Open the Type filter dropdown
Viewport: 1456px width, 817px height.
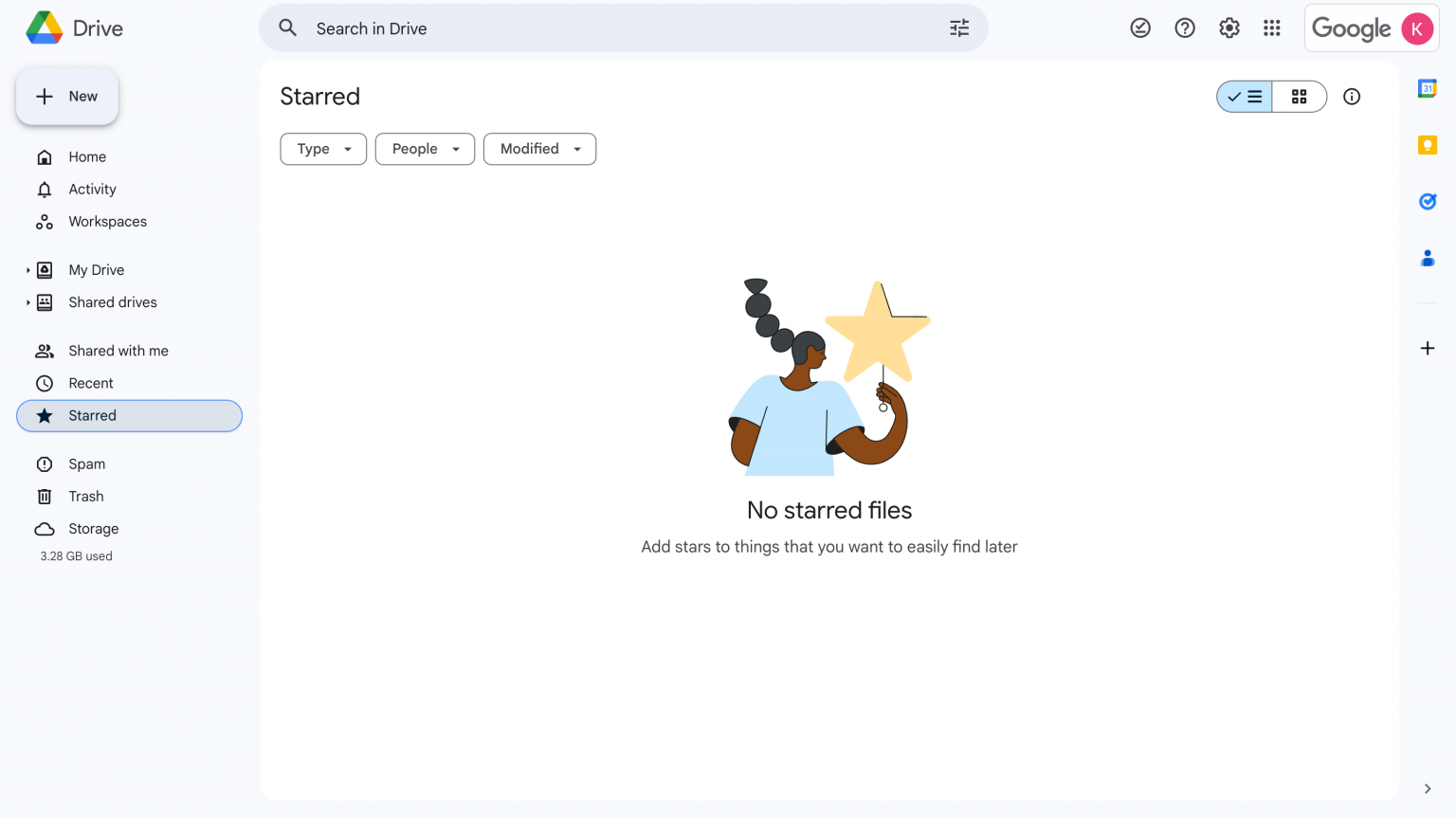[322, 149]
